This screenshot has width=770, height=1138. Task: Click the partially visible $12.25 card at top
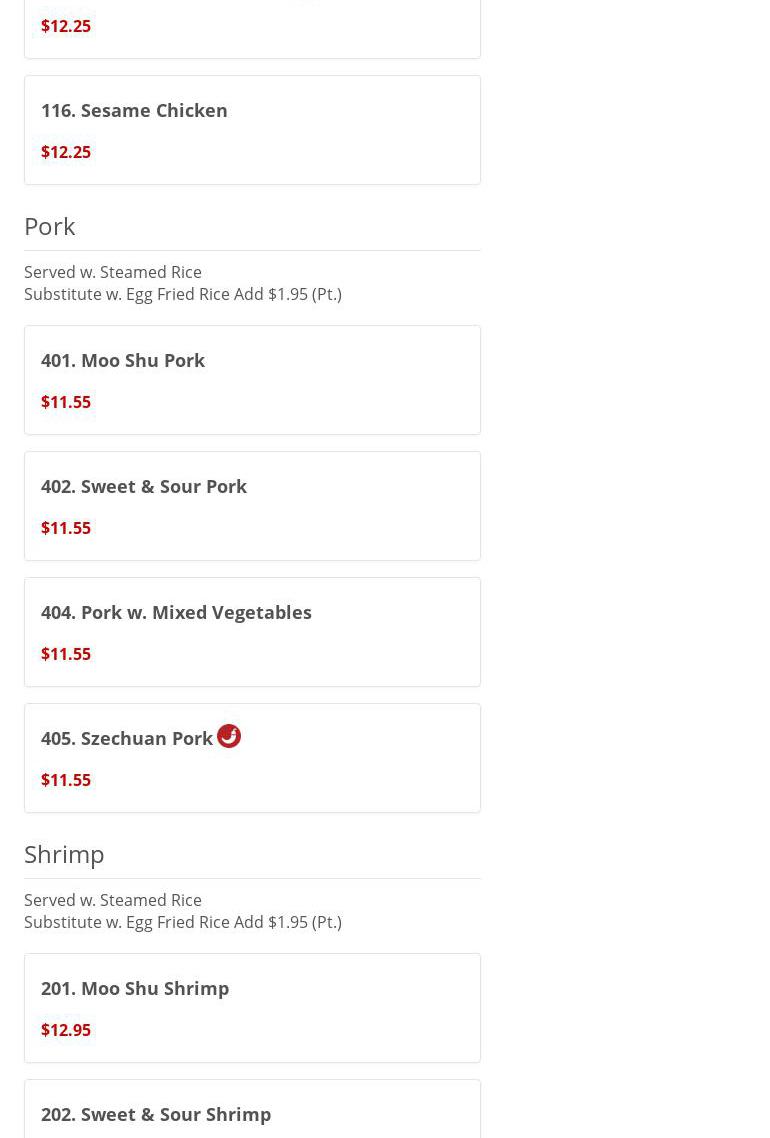pos(252,28)
